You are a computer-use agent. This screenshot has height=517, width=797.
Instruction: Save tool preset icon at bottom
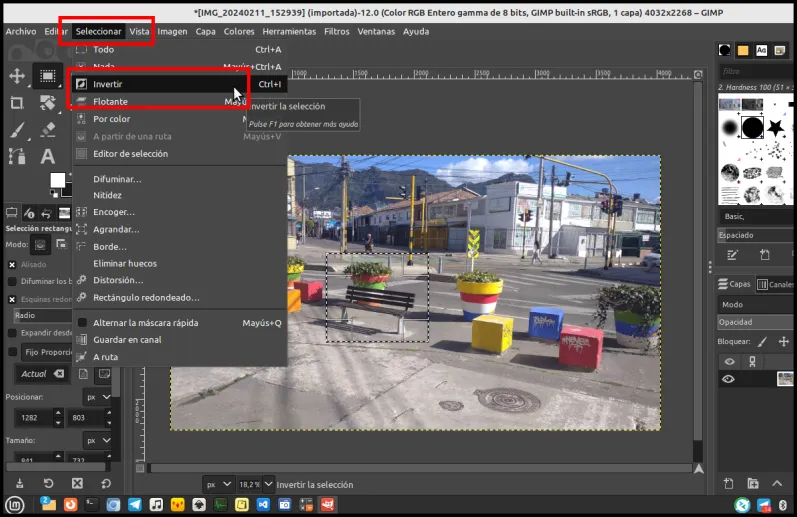19,483
